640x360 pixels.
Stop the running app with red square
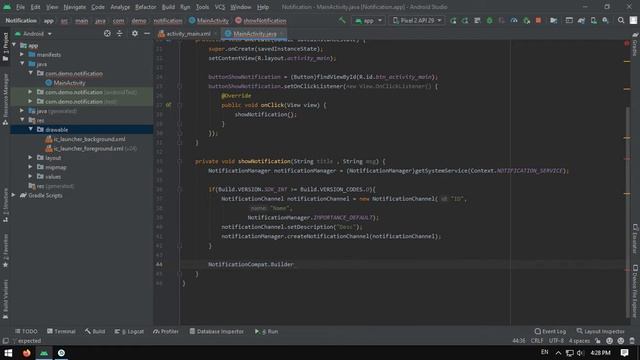pos(538,20)
